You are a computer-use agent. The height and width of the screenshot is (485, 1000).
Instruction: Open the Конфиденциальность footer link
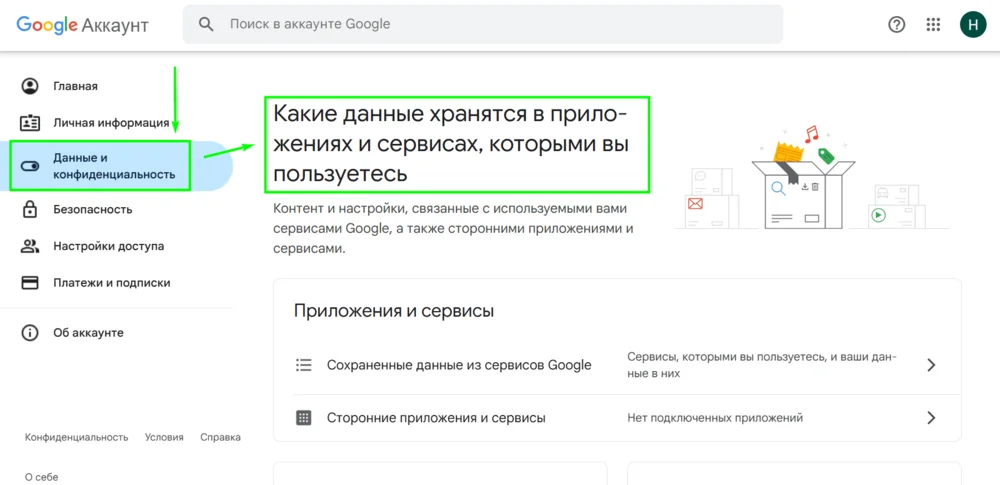(x=76, y=437)
